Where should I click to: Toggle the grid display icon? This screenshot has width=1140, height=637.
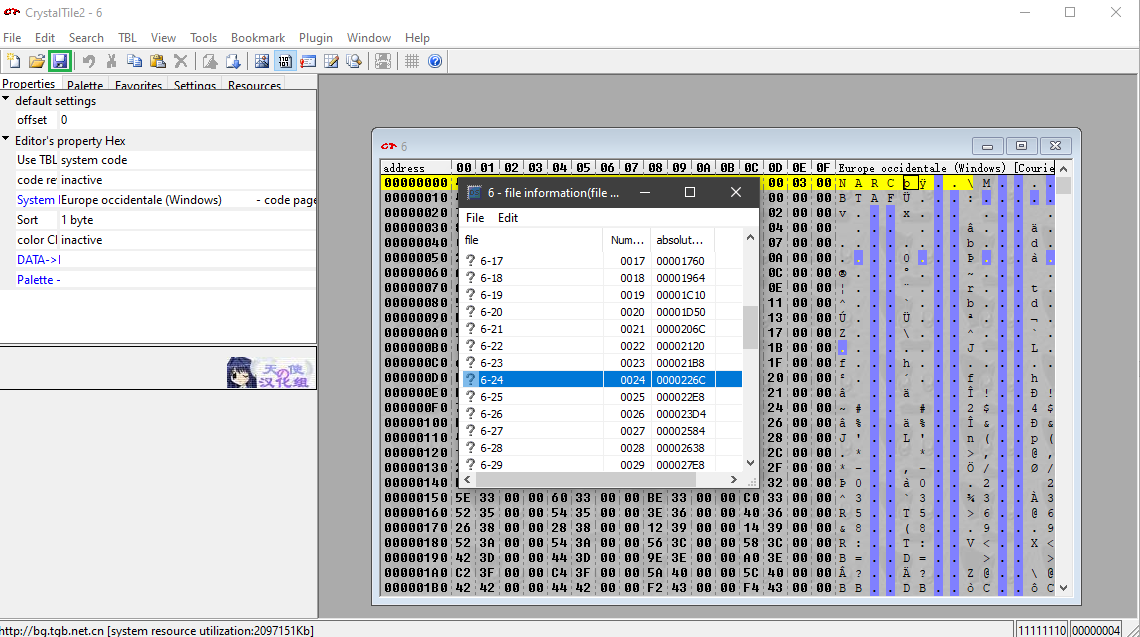pyautogui.click(x=412, y=62)
